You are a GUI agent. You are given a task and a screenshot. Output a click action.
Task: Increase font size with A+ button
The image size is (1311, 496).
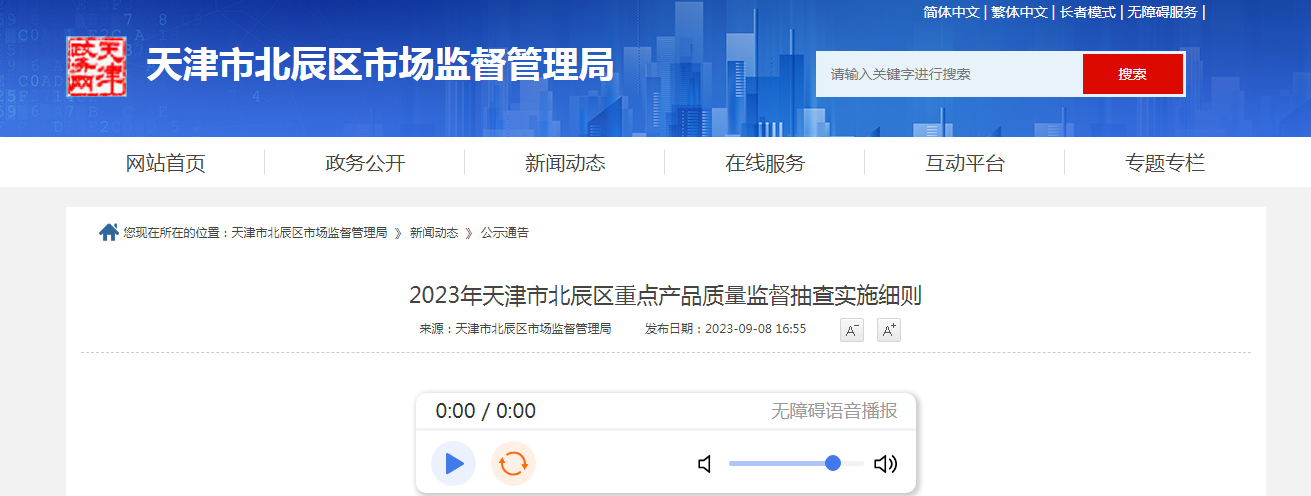coord(888,330)
